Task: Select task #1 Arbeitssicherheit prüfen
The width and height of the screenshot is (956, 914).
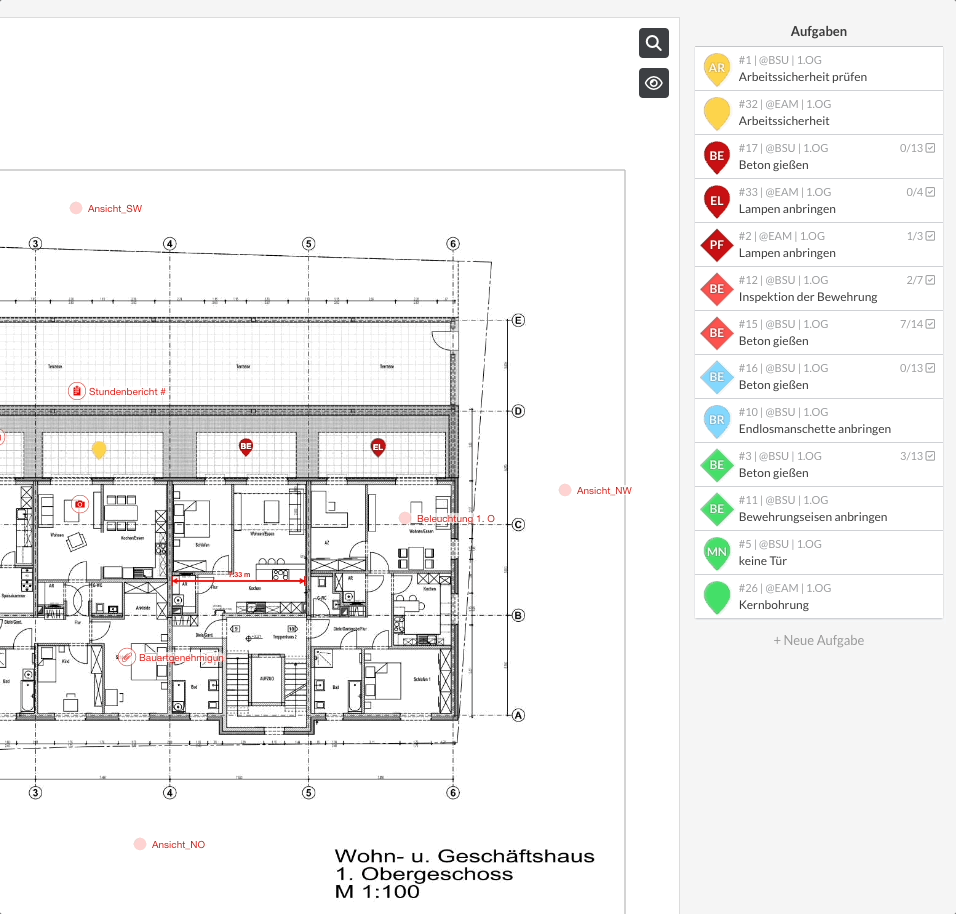Action: (802, 76)
